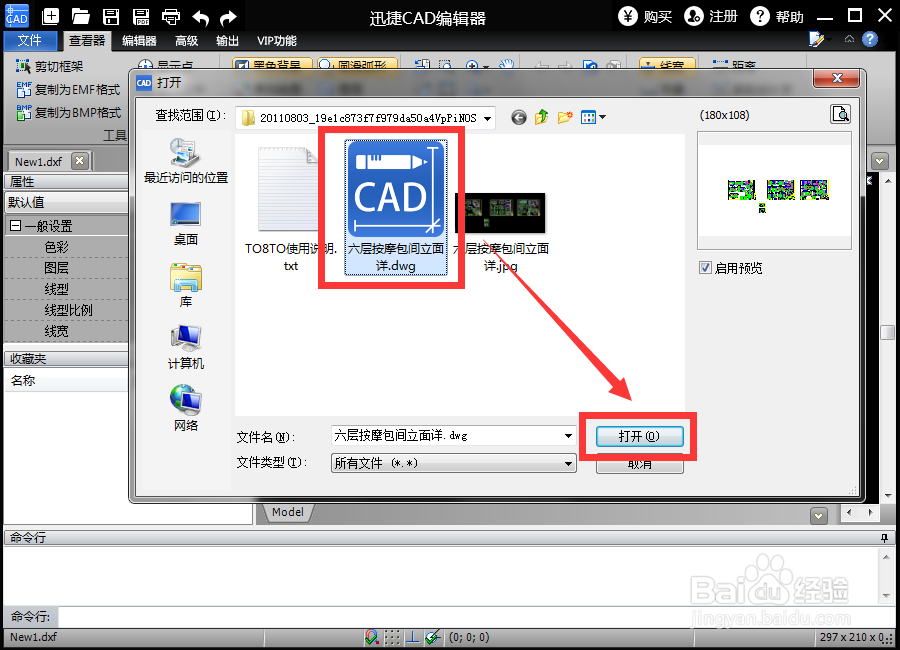Image resolution: width=900 pixels, height=650 pixels.
Task: Pin the 命令行 panel
Action: (885, 538)
